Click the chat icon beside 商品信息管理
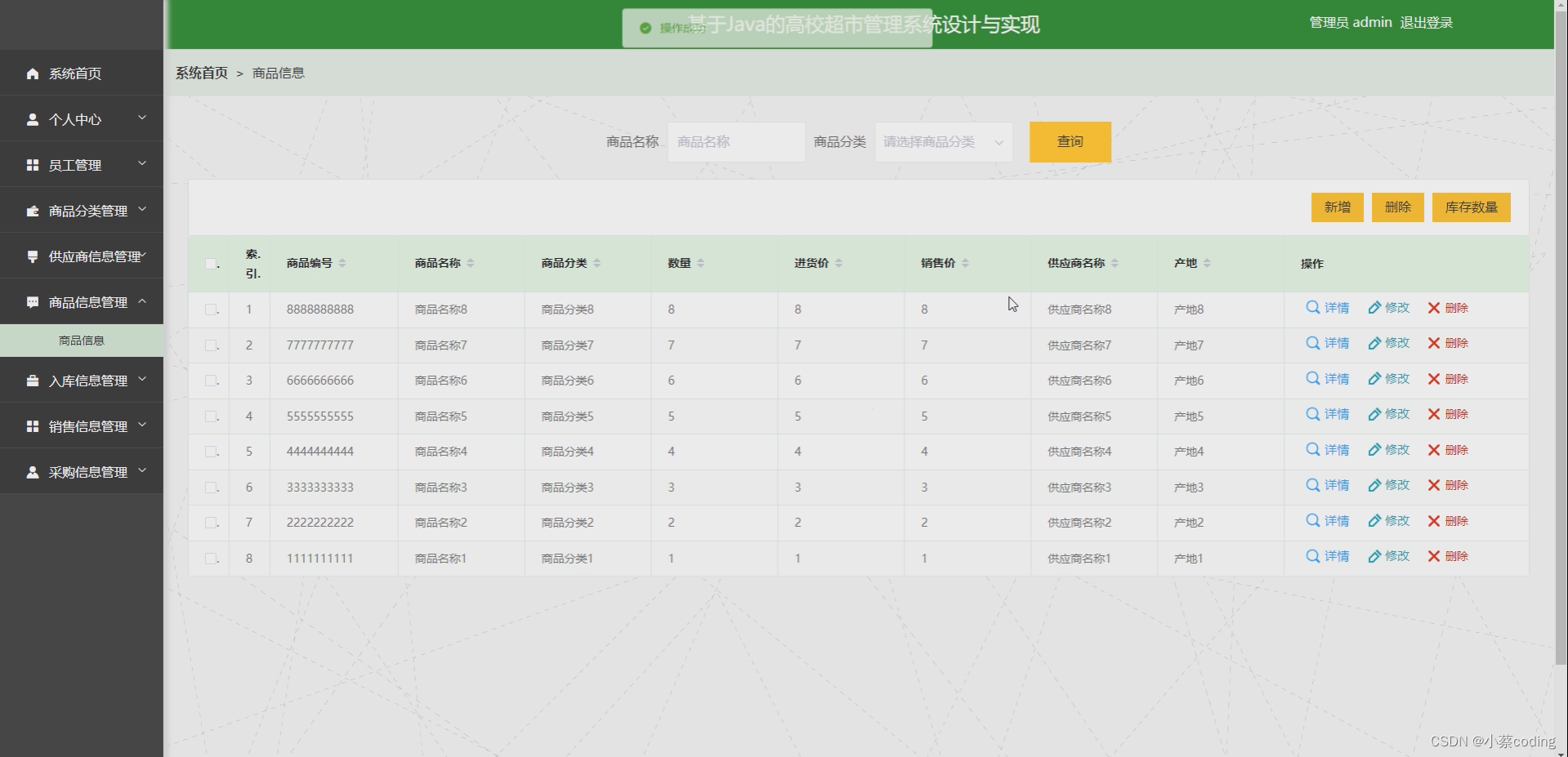 (33, 302)
